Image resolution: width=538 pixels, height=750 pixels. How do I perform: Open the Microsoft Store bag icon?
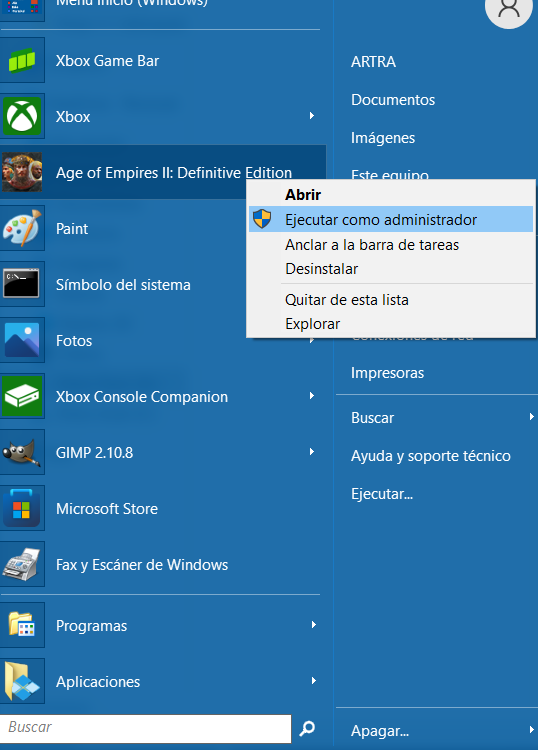(22, 508)
